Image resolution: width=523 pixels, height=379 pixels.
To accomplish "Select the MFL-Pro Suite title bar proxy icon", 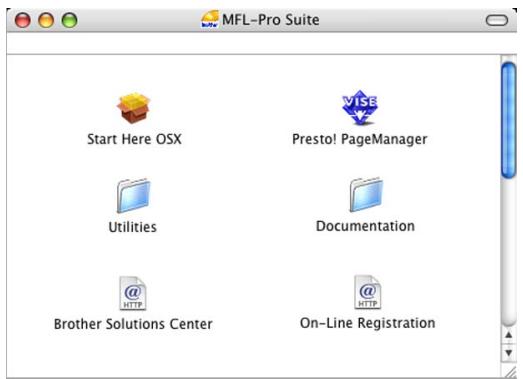I will click(210, 19).
